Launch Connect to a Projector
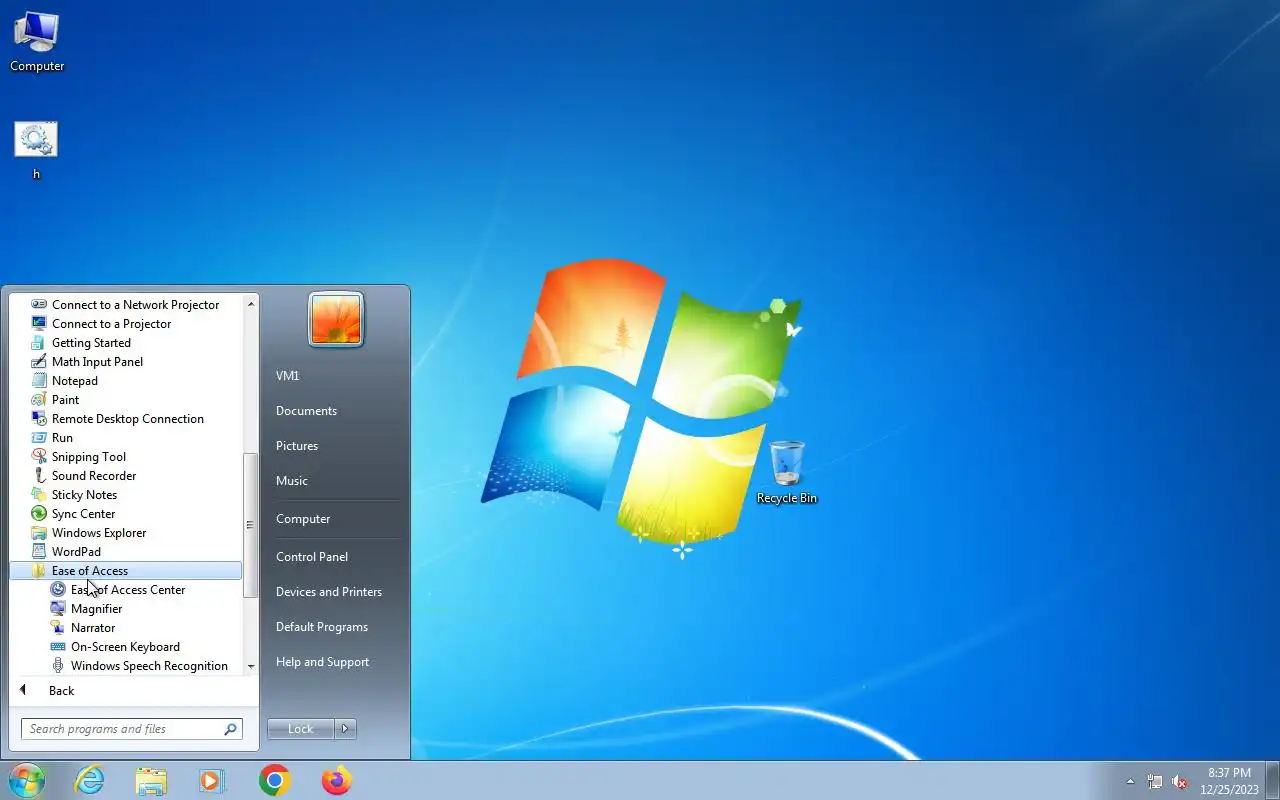Viewport: 1280px width, 800px height. 126,324
